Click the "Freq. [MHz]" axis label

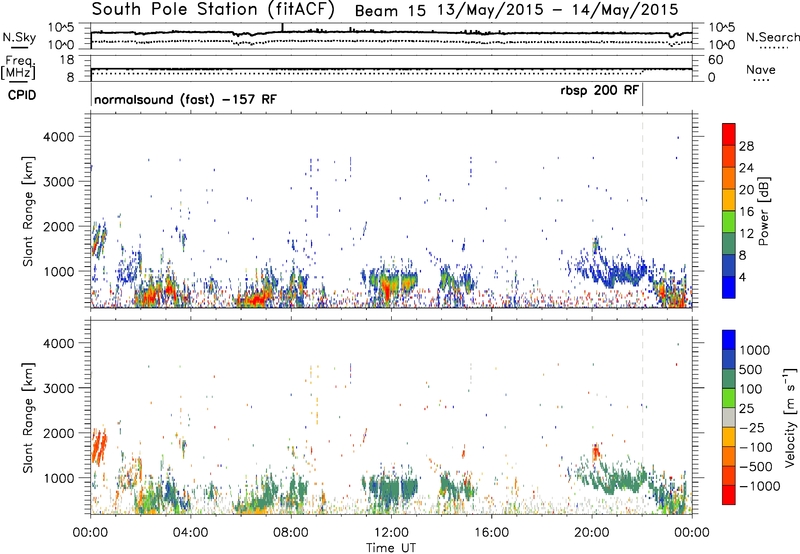click(x=18, y=68)
